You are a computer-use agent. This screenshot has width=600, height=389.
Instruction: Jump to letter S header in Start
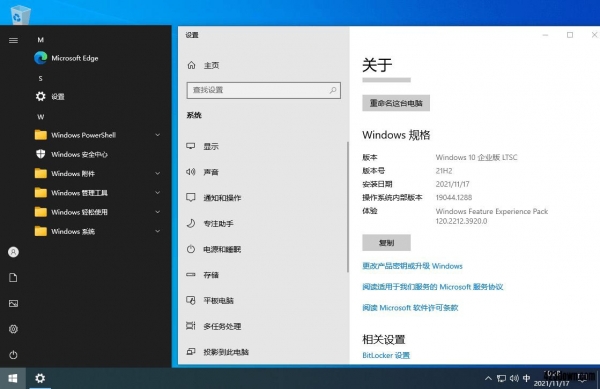pyautogui.click(x=41, y=78)
